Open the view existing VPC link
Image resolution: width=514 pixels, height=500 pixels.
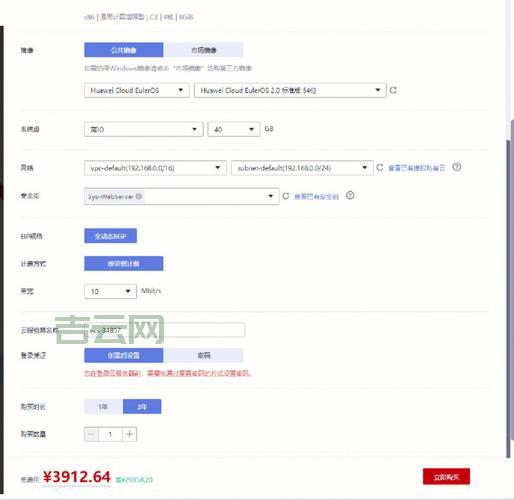point(417,168)
